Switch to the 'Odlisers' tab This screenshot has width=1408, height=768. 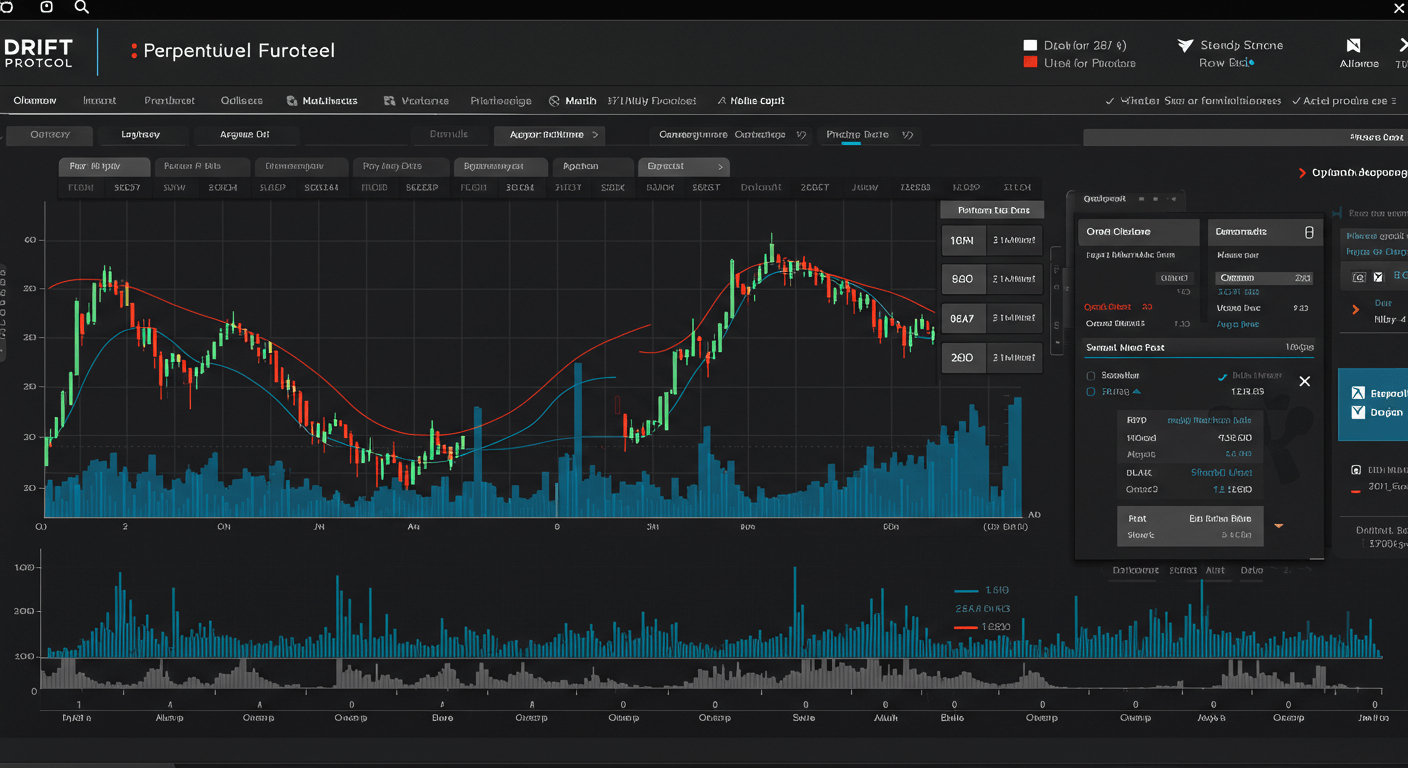(x=242, y=101)
